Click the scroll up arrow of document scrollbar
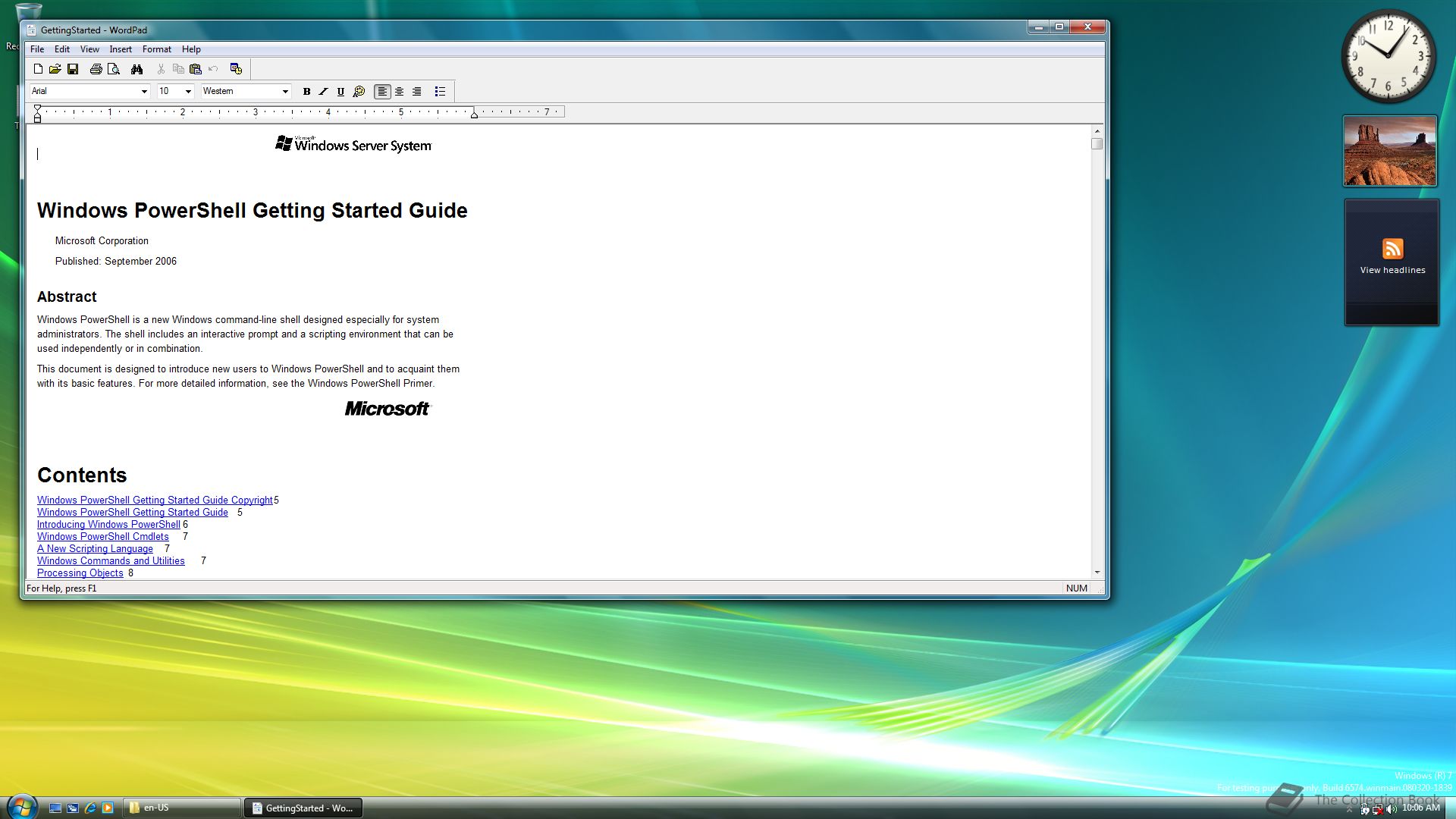The image size is (1456, 819). click(x=1097, y=132)
